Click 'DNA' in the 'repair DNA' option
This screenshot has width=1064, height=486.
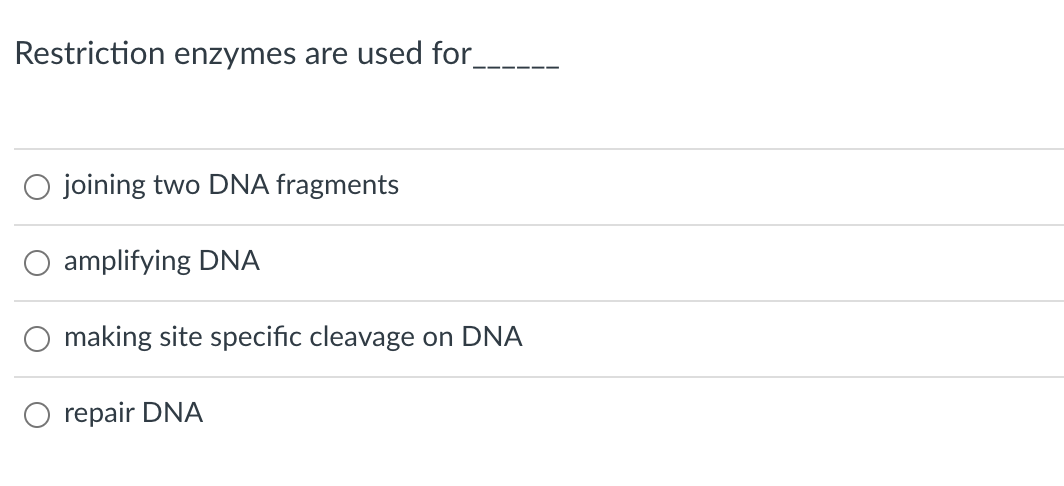[x=172, y=413]
